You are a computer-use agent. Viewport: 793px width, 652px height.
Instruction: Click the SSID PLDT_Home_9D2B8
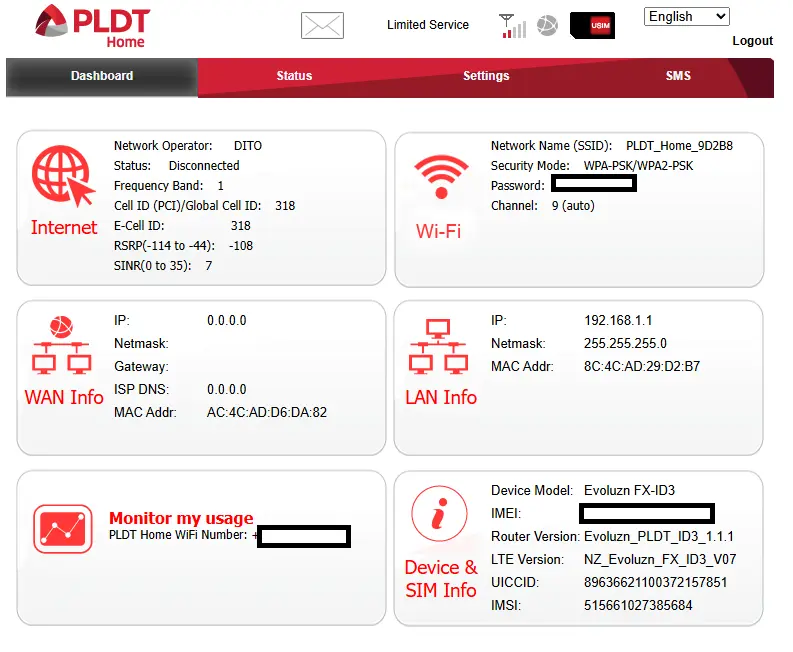click(x=679, y=146)
